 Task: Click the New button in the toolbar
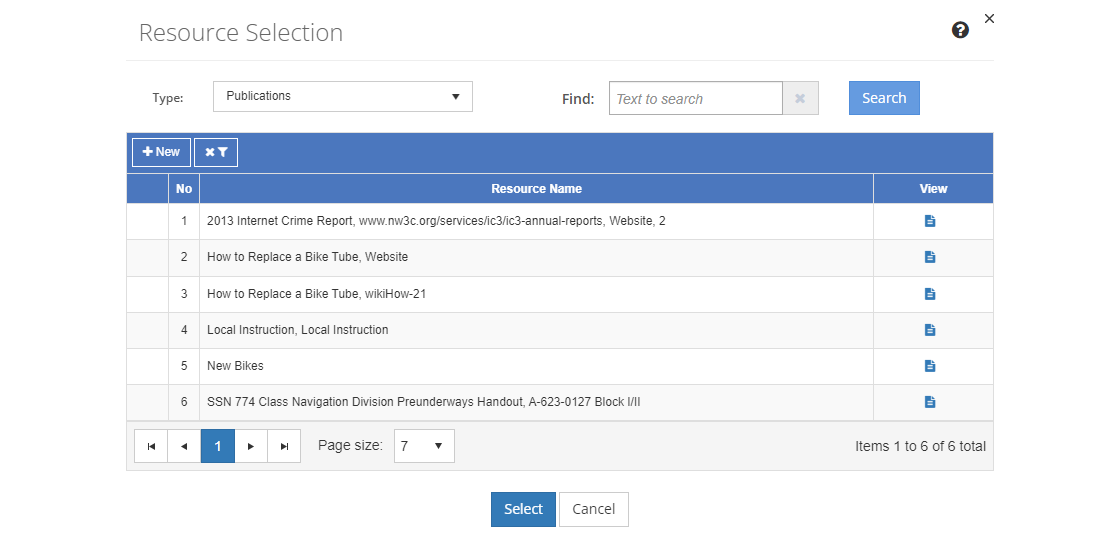(x=161, y=152)
